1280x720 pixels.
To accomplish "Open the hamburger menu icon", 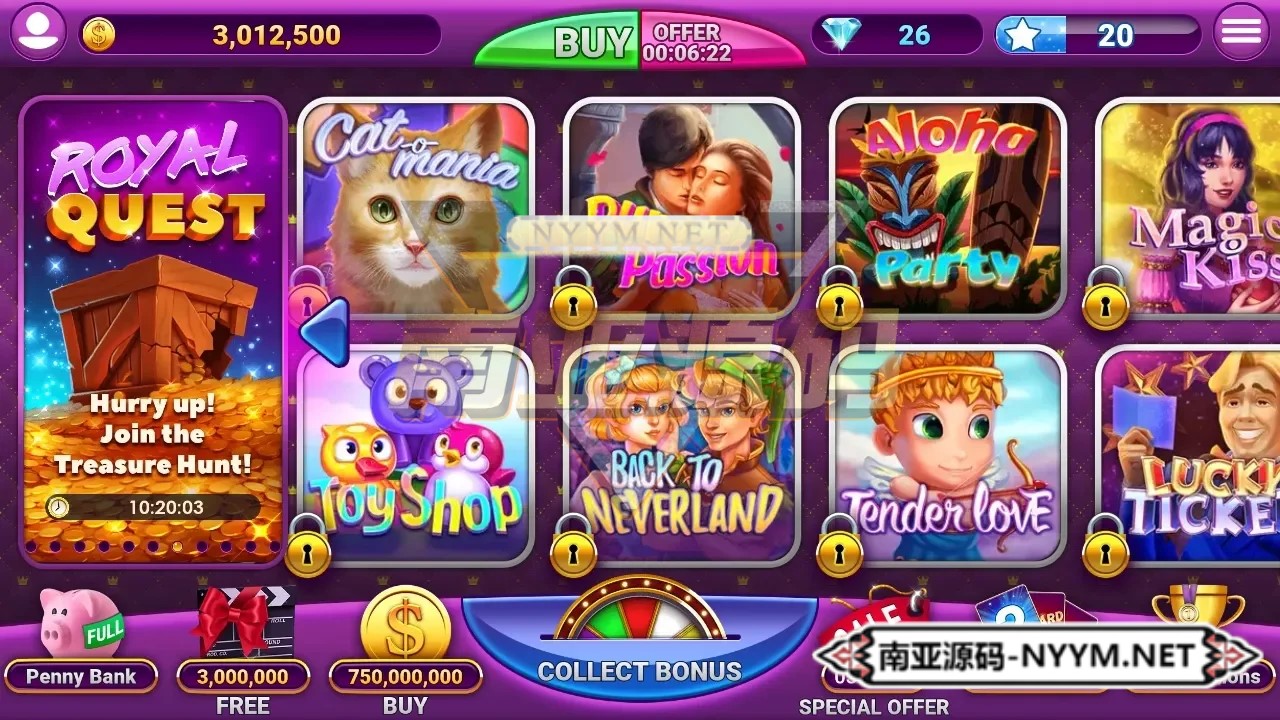I will (1241, 33).
